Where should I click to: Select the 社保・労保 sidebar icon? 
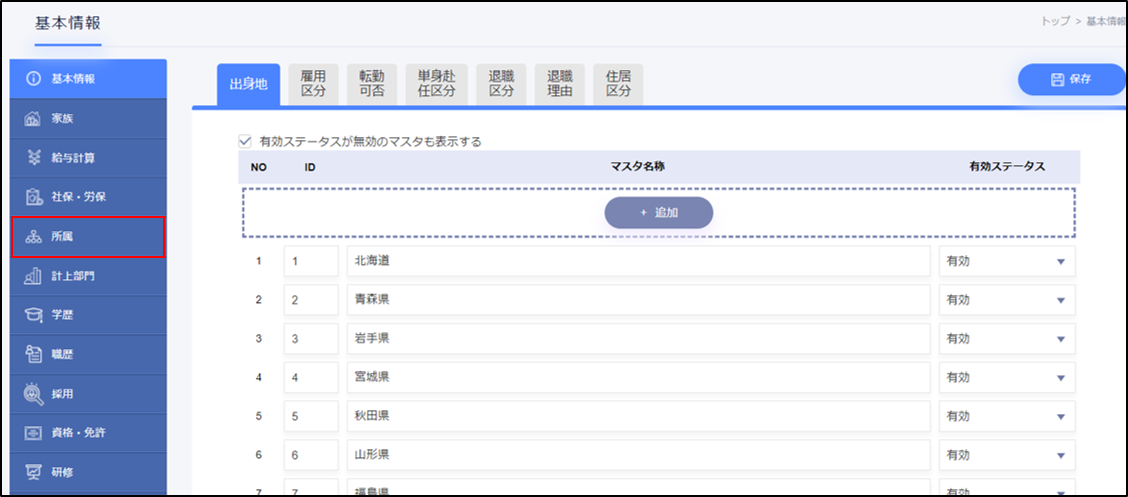click(x=31, y=197)
